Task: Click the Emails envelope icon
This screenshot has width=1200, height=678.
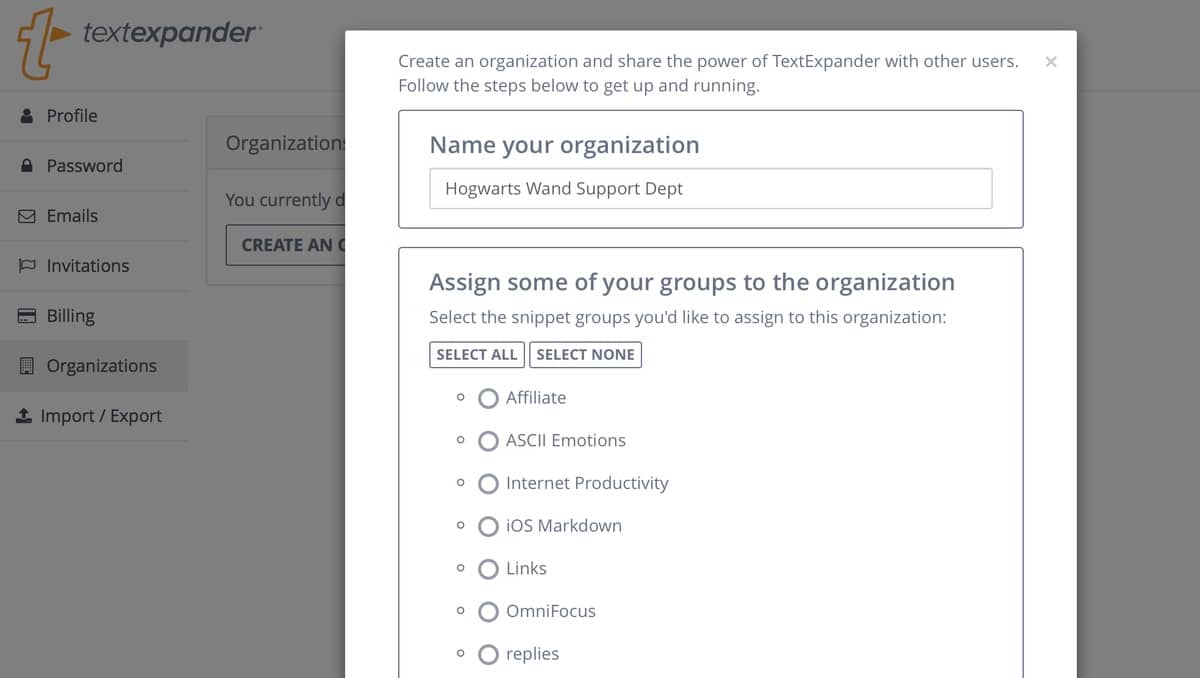Action: 27,216
